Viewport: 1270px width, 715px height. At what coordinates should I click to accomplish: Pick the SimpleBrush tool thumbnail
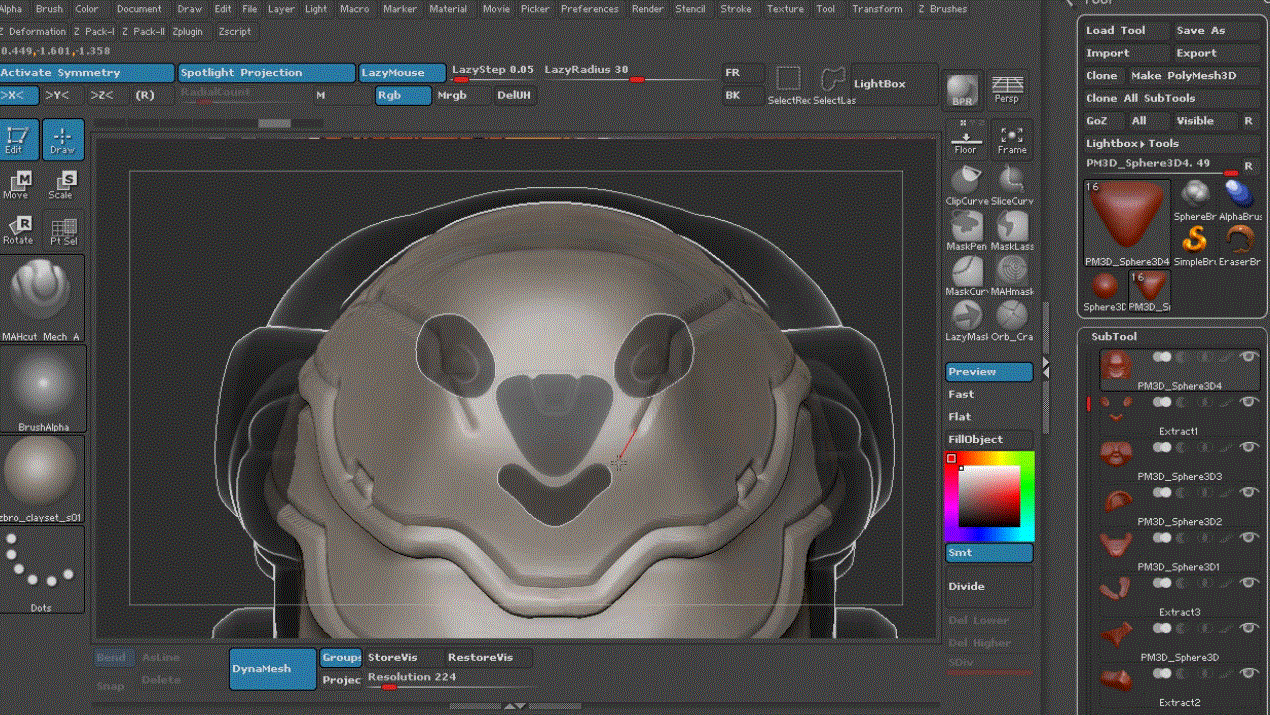point(1194,245)
